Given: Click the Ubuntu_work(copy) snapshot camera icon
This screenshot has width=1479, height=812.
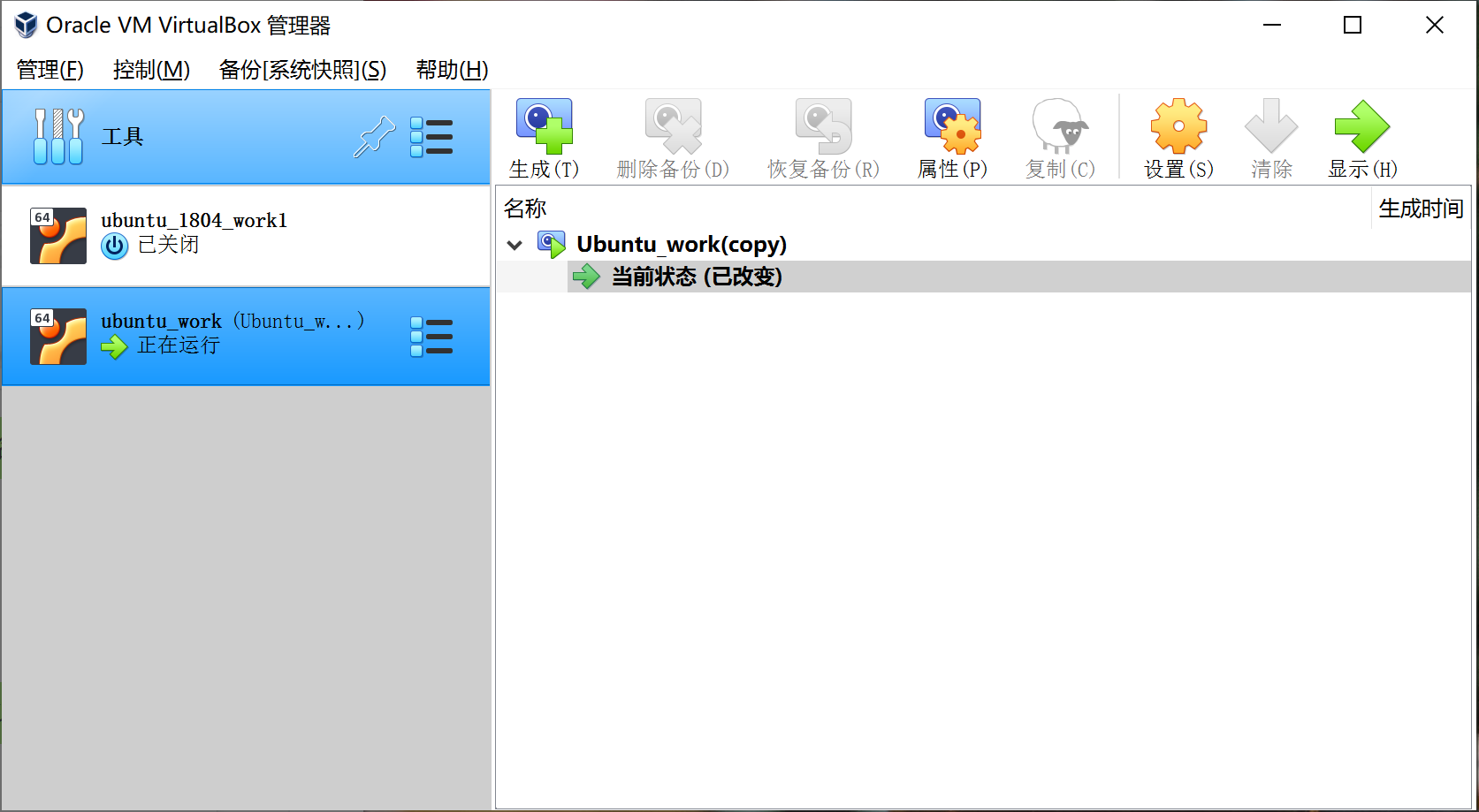Looking at the screenshot, I should (552, 245).
